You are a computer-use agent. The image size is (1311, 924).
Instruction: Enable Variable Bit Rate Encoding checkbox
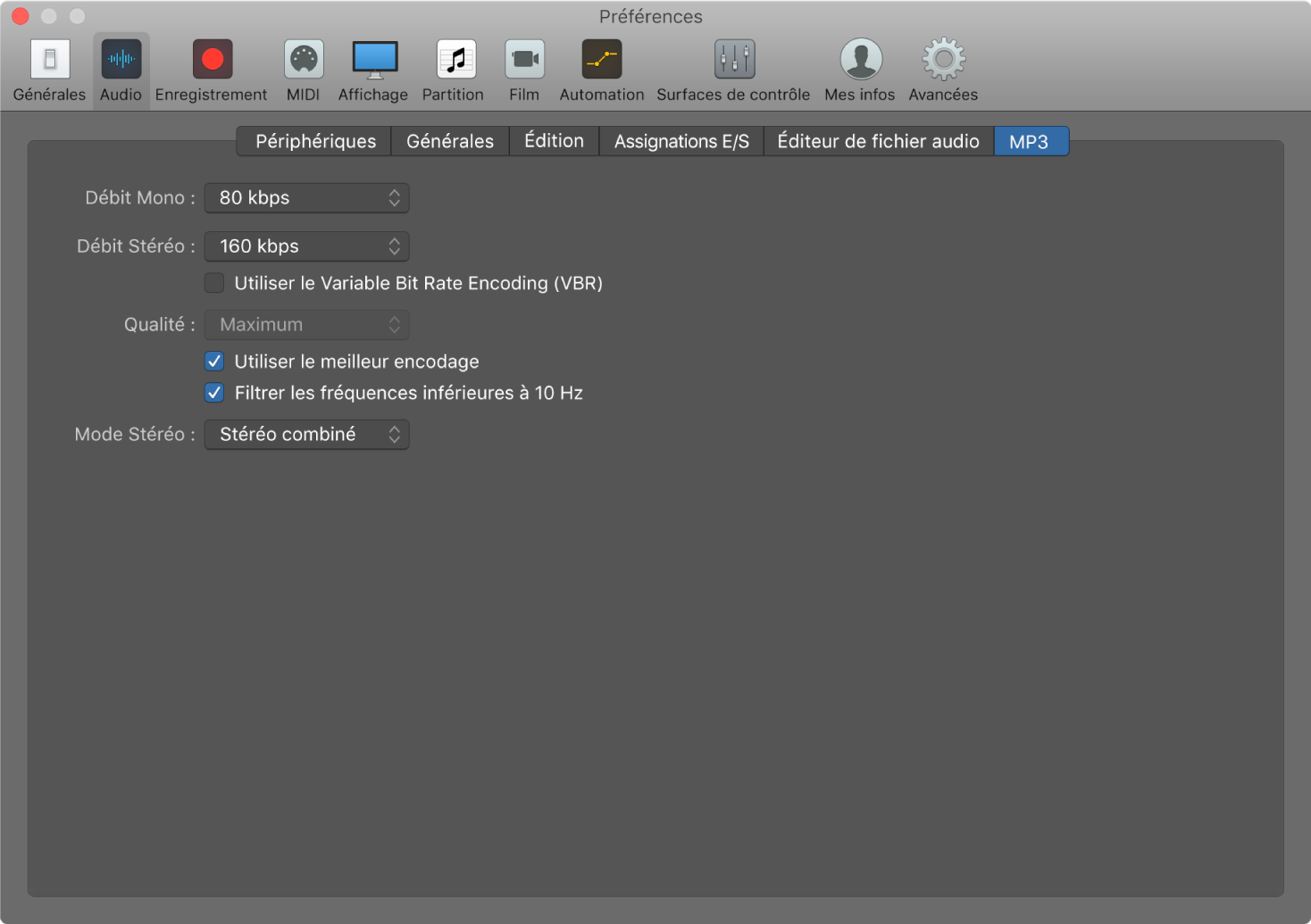coord(214,283)
